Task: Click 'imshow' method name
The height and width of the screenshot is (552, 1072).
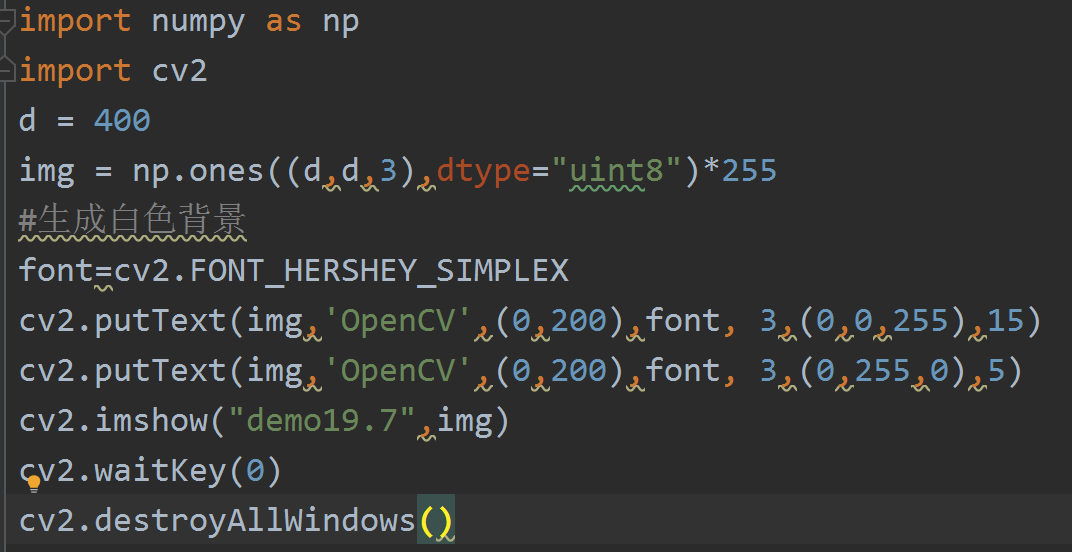Action: tap(151, 420)
